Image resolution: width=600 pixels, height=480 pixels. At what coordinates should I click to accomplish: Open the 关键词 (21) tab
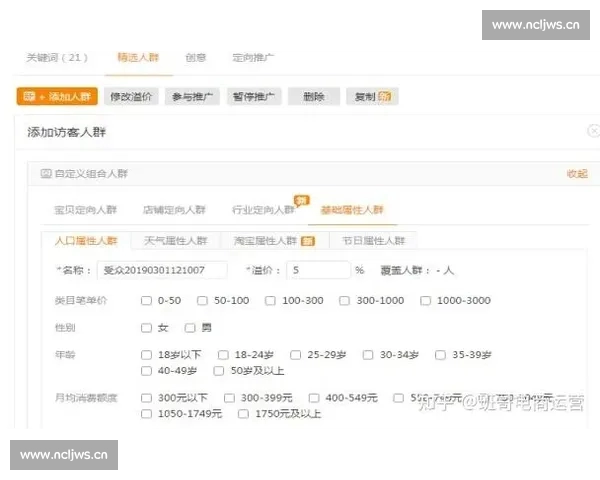(57, 58)
